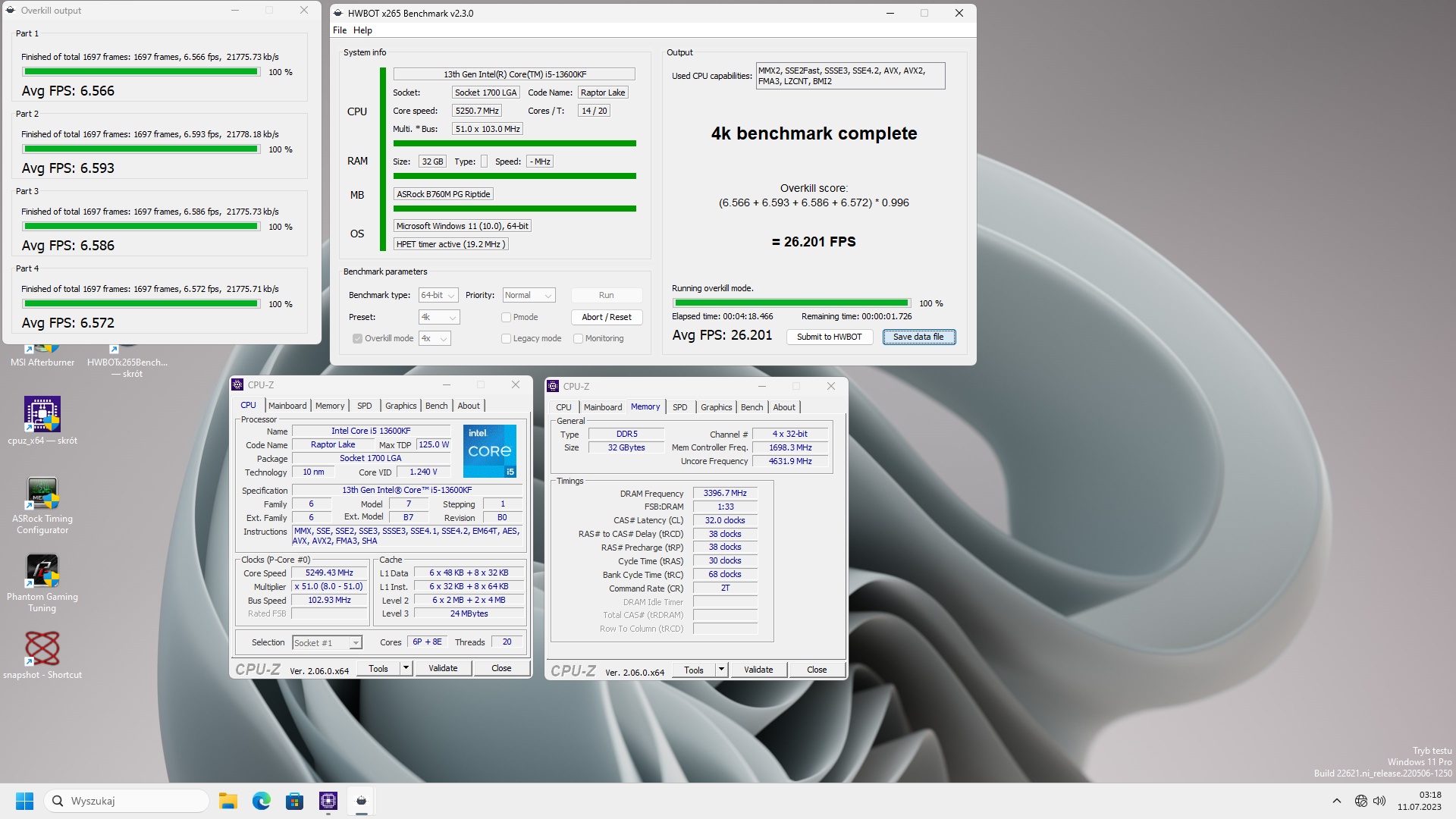Expand Benchmark type 64-bit dropdown

[438, 296]
